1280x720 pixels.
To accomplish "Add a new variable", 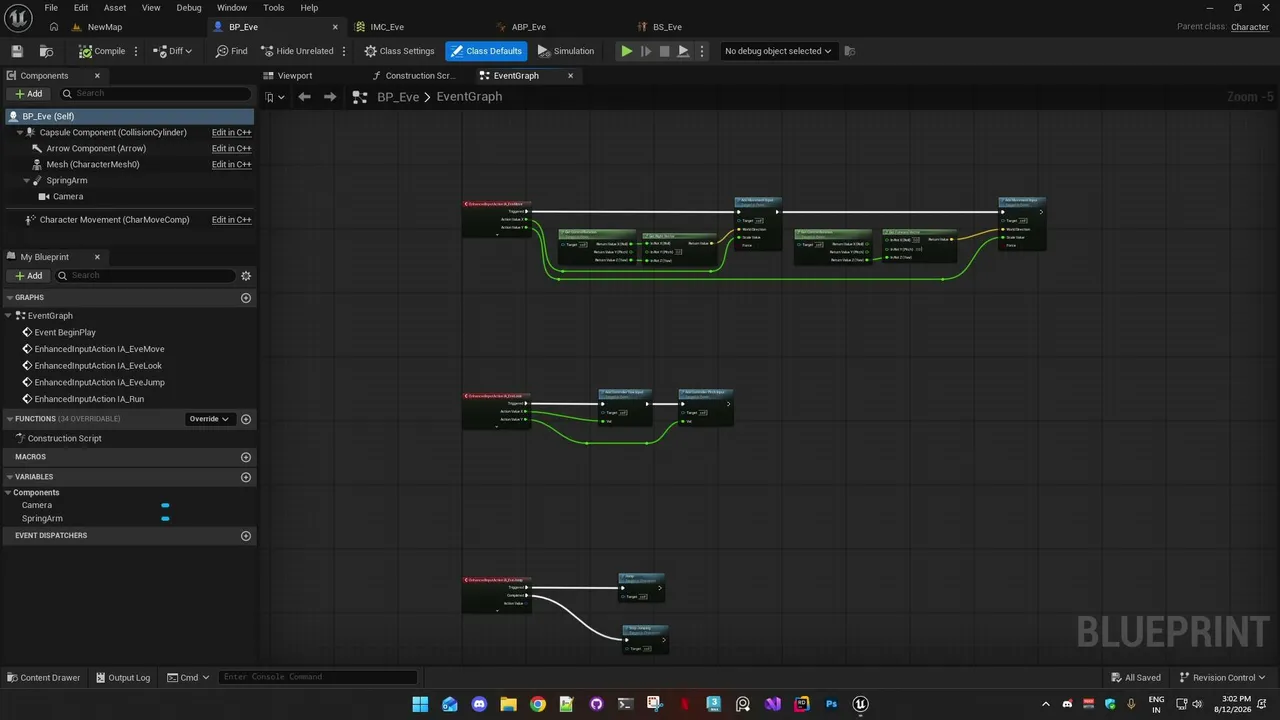I will point(246,477).
